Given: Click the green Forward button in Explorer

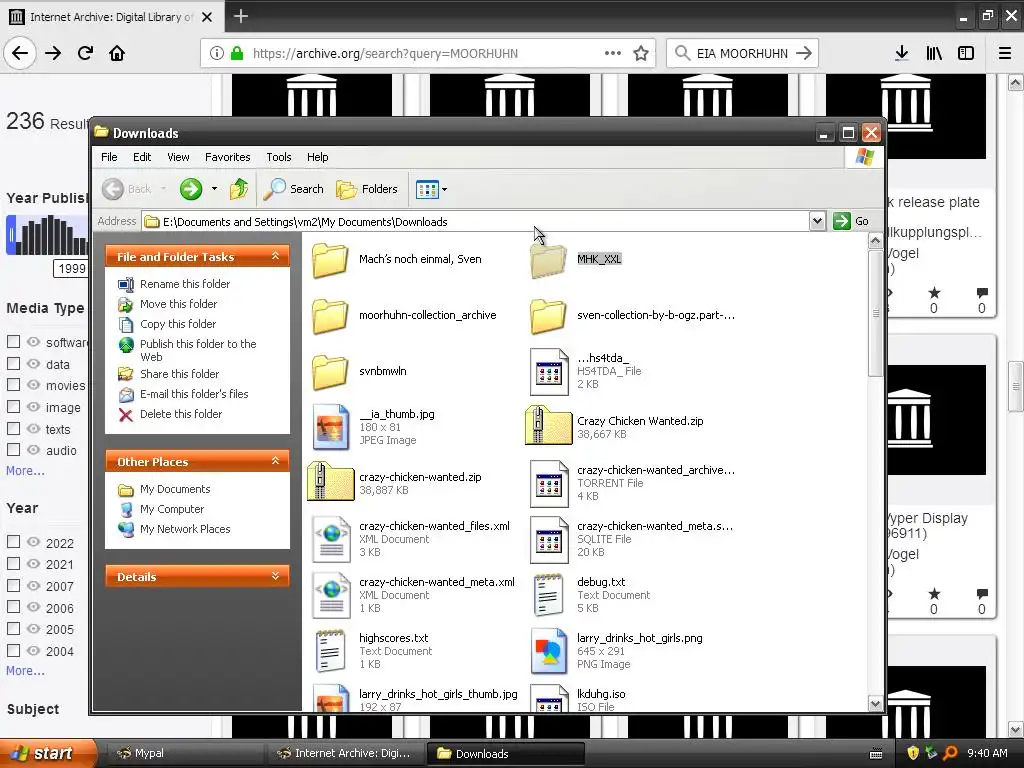Looking at the screenshot, I should [x=191, y=189].
